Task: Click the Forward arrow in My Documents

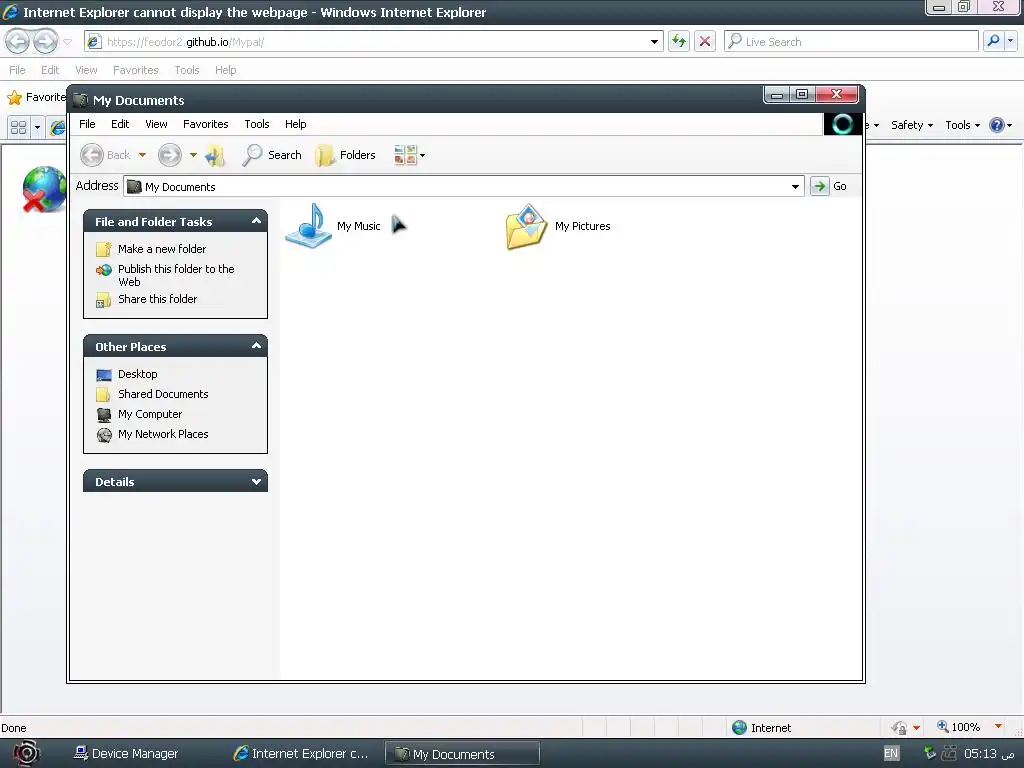Action: pyautogui.click(x=170, y=155)
